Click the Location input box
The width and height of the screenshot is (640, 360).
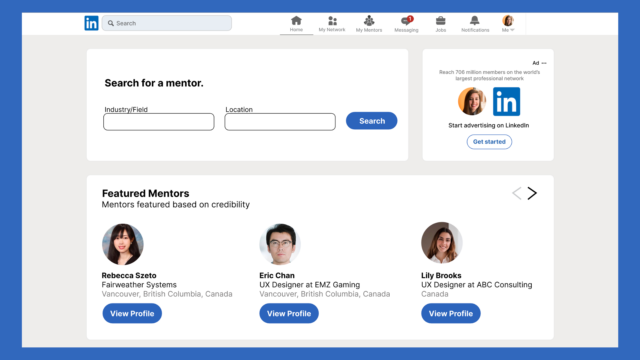(x=280, y=122)
